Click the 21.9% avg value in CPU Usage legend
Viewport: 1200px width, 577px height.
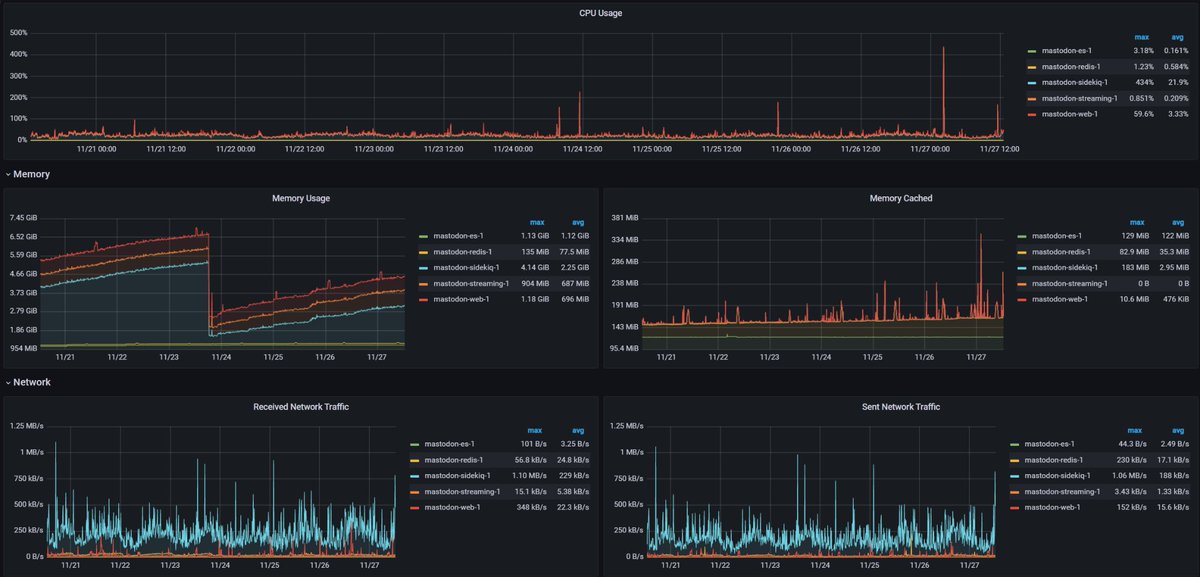(x=1177, y=82)
